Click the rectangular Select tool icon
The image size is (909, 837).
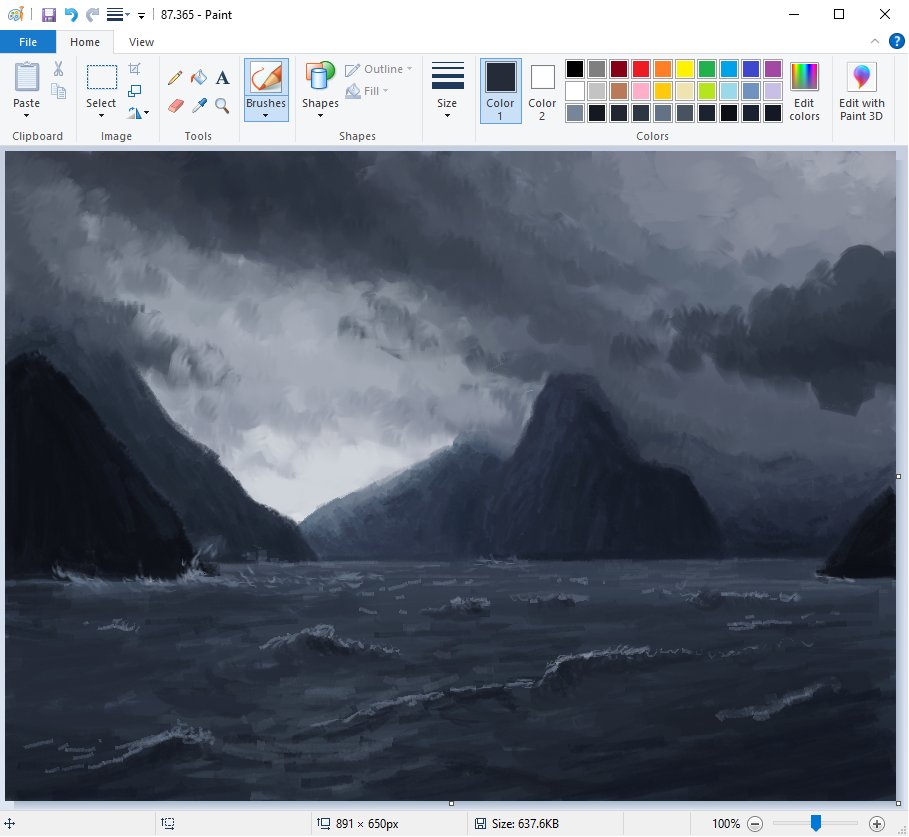click(101, 77)
